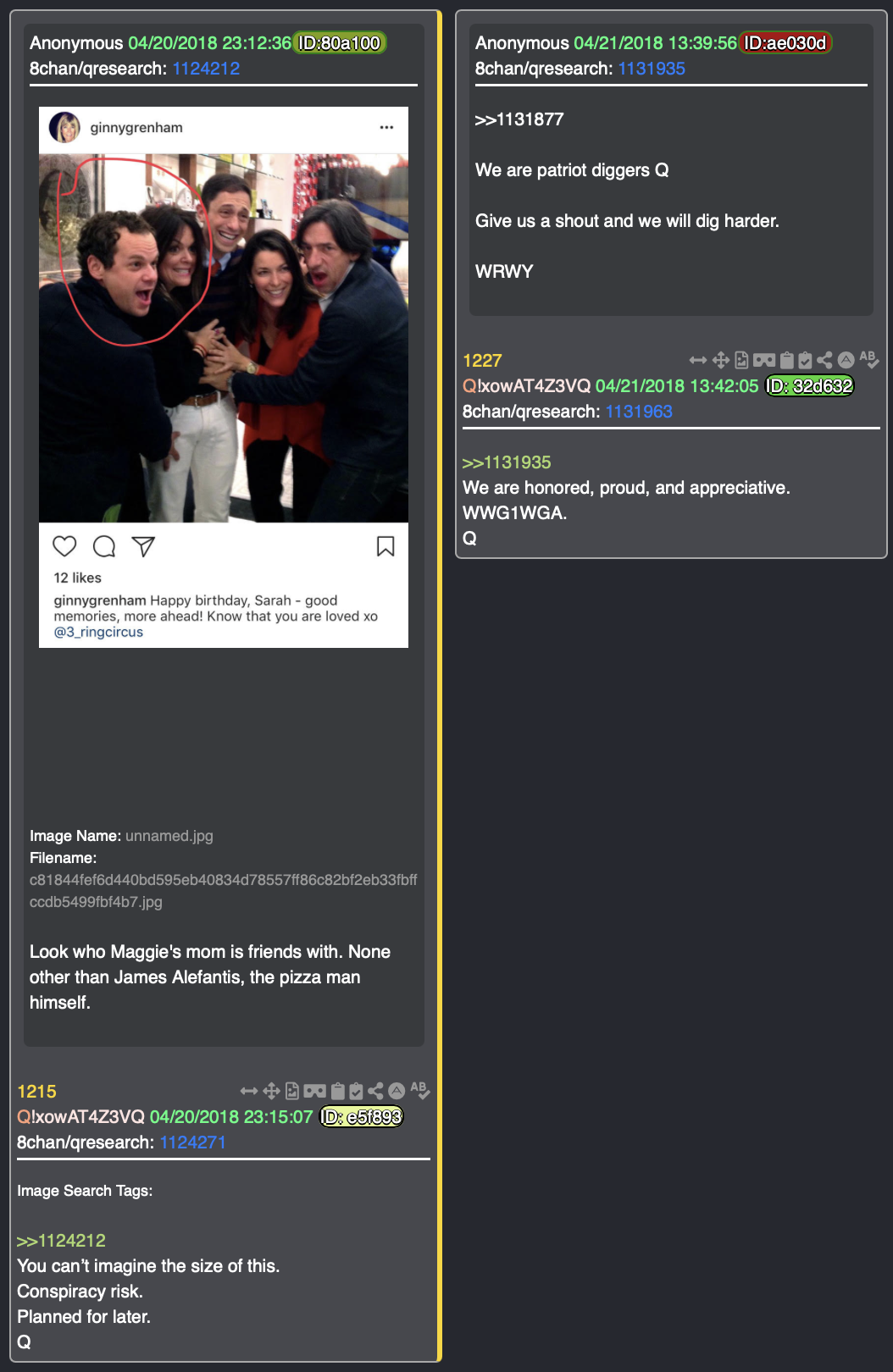The image size is (893, 1372).
Task: Click the spell-check AB icon on post 1227
Action: pos(868,359)
